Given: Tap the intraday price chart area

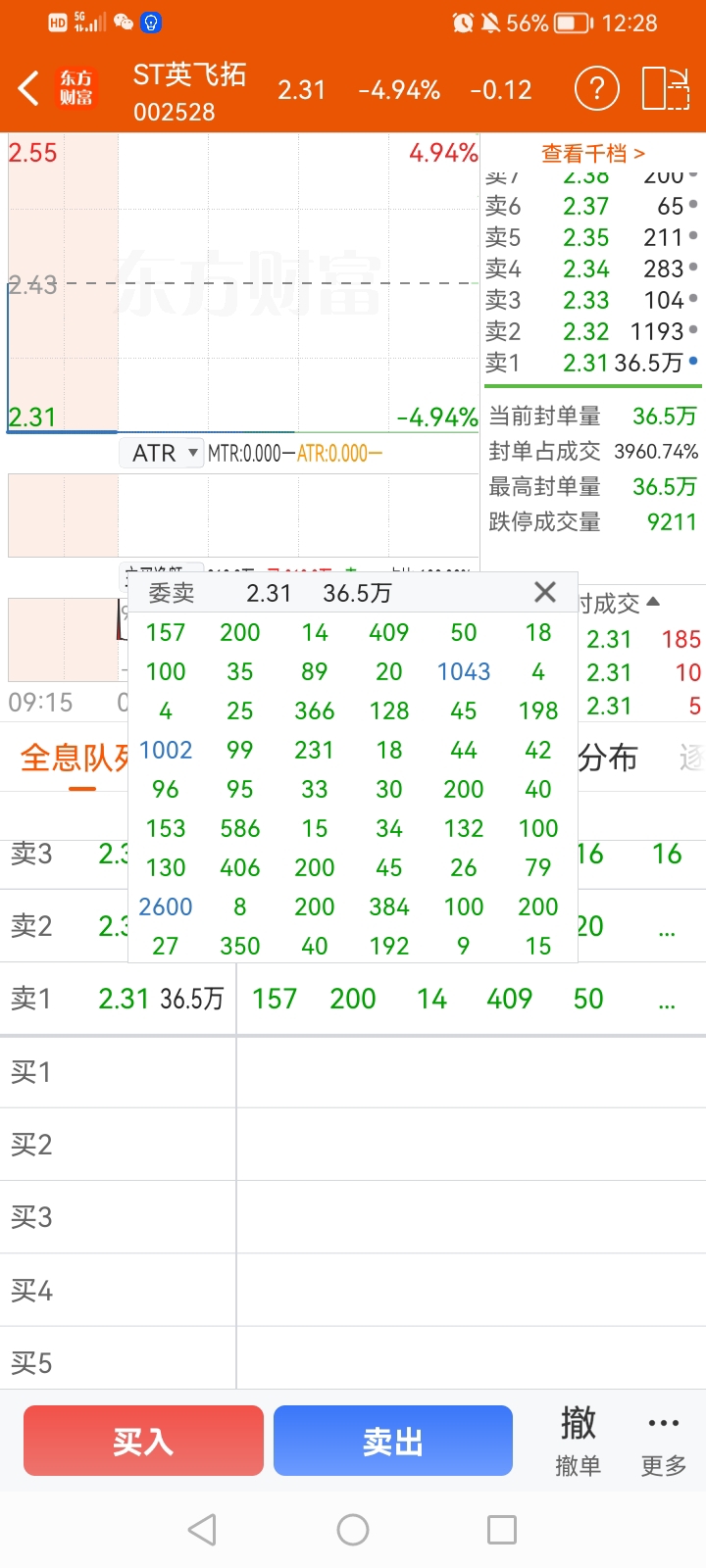Looking at the screenshot, I should point(243,284).
